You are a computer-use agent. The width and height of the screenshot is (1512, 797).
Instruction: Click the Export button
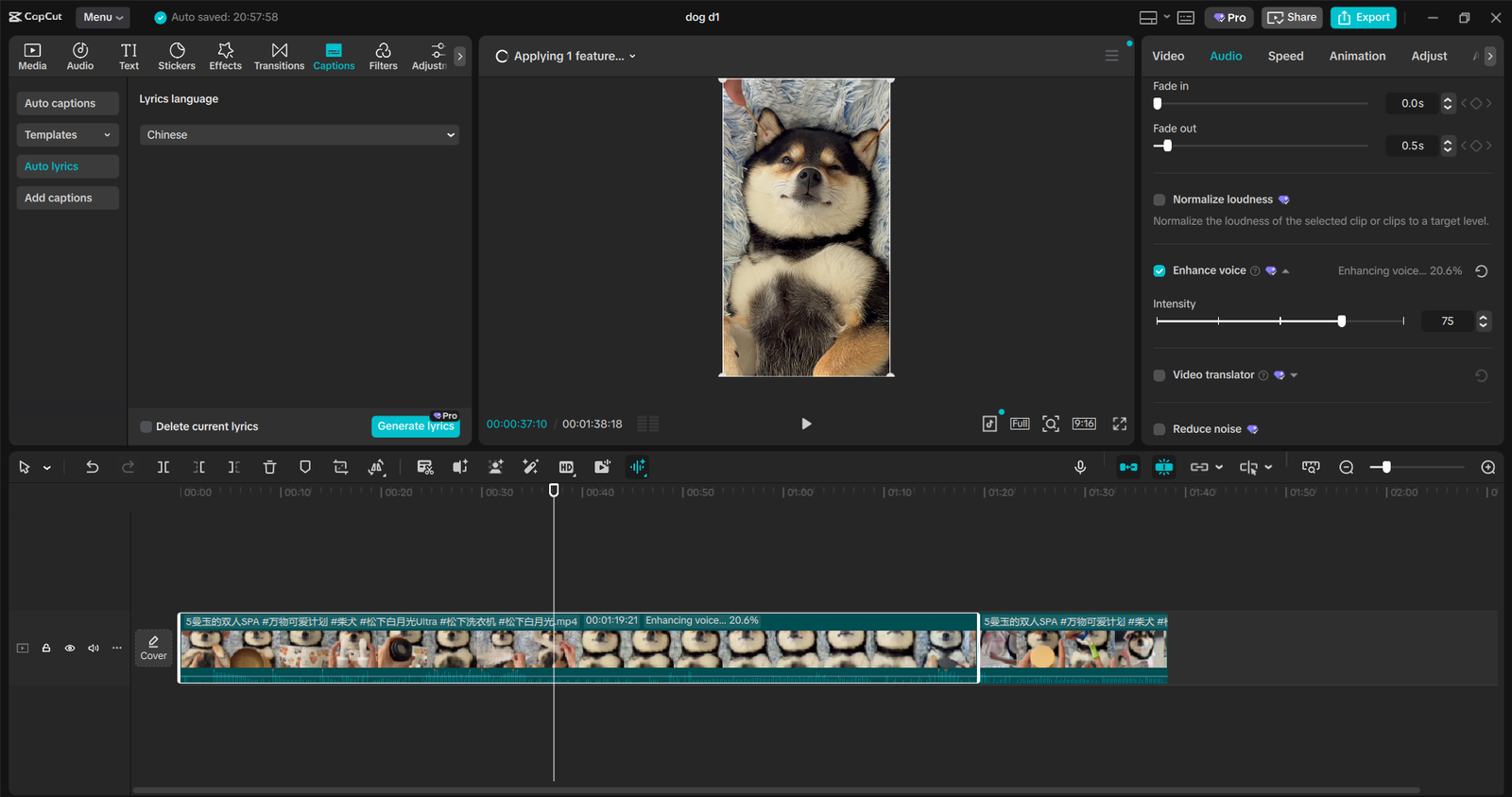click(x=1364, y=17)
